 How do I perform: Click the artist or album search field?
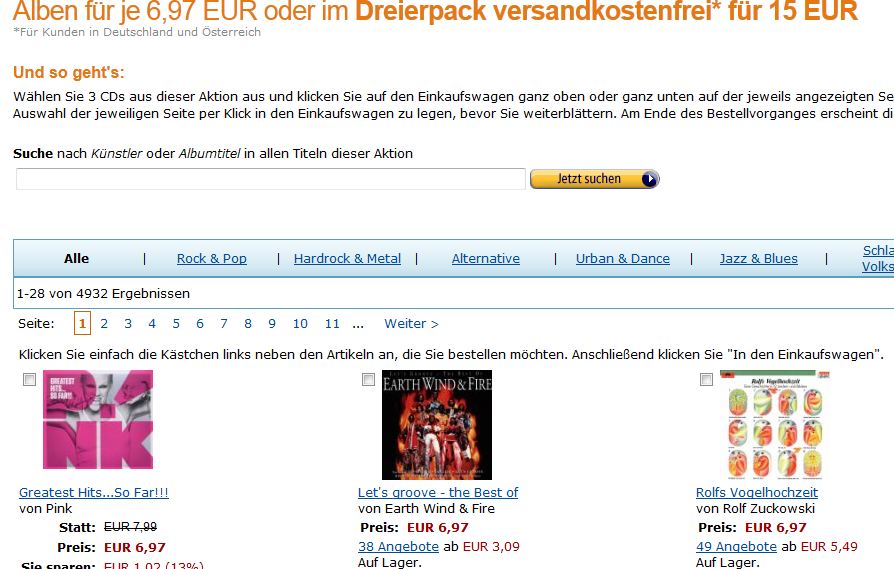pyautogui.click(x=271, y=179)
